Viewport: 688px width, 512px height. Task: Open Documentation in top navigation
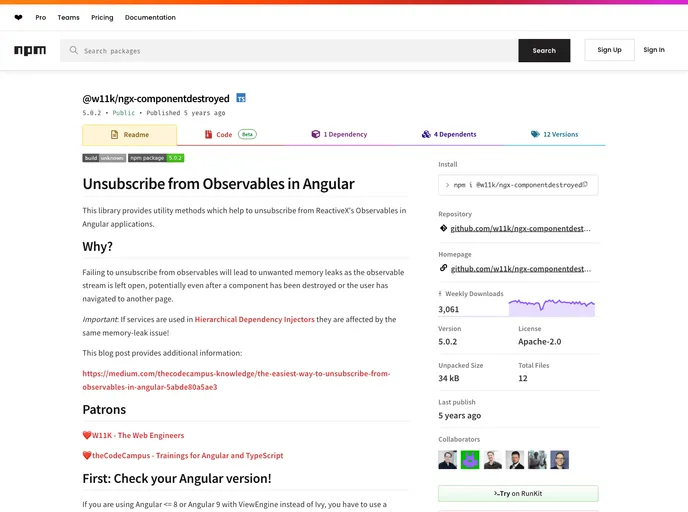tap(150, 18)
